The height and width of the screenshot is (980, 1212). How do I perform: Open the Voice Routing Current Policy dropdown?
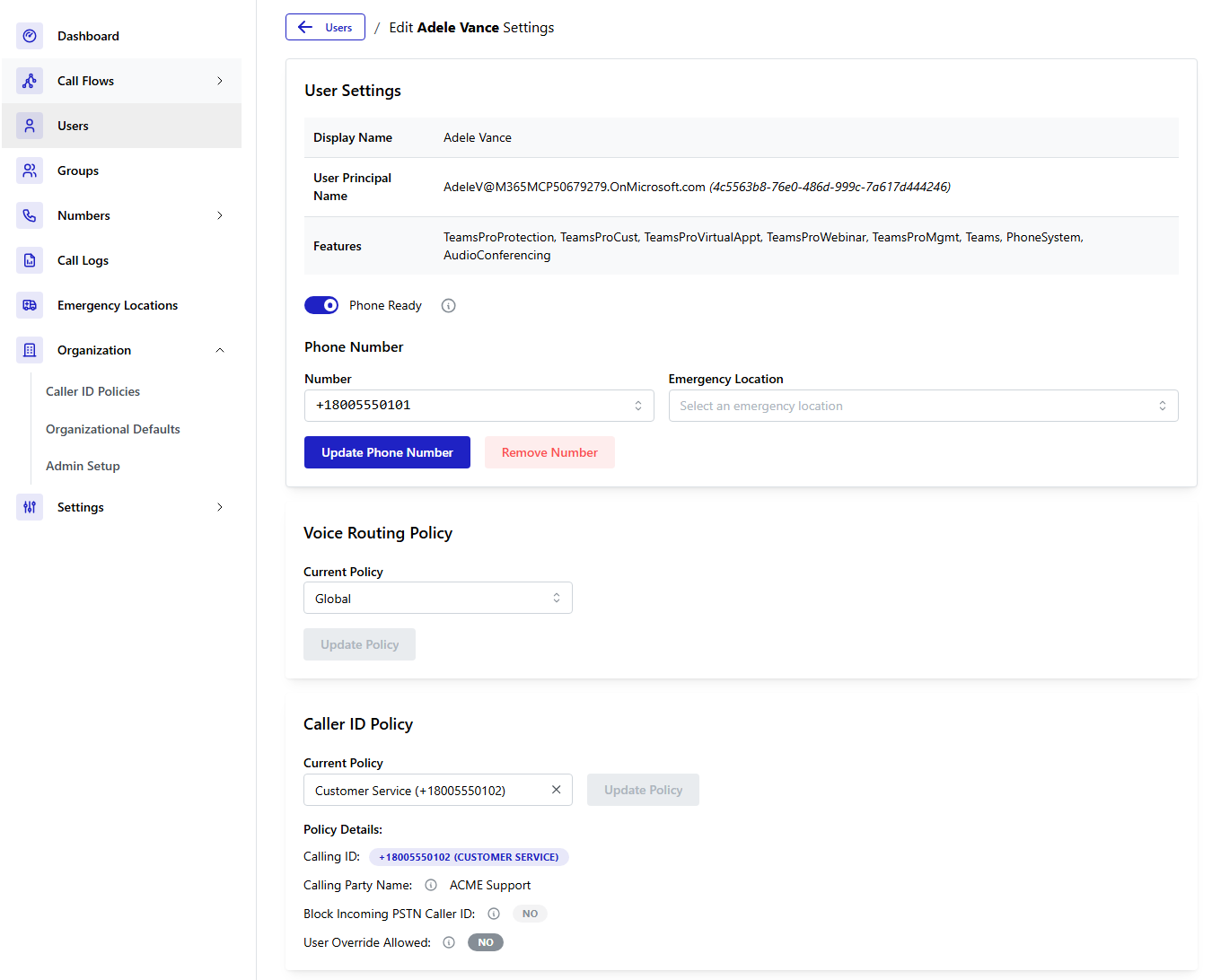click(x=437, y=598)
